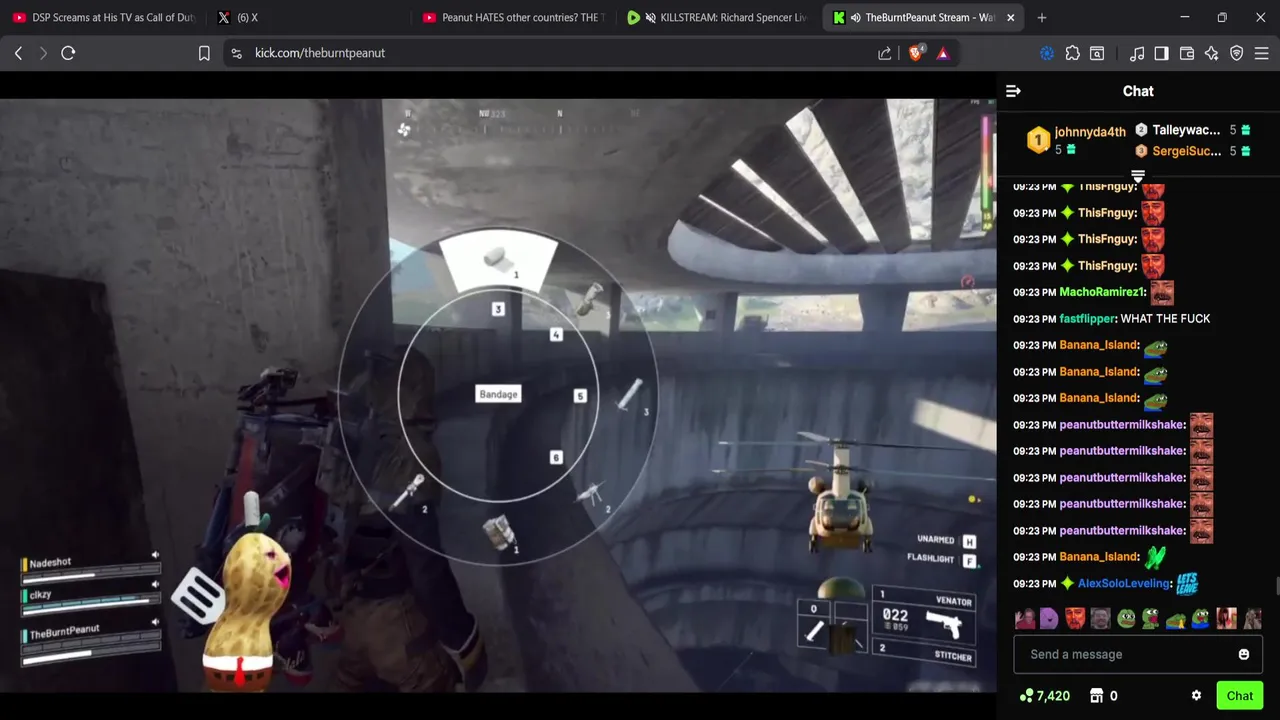Toggle the browser sidebar panel
The height and width of the screenshot is (720, 1280).
1161,53
